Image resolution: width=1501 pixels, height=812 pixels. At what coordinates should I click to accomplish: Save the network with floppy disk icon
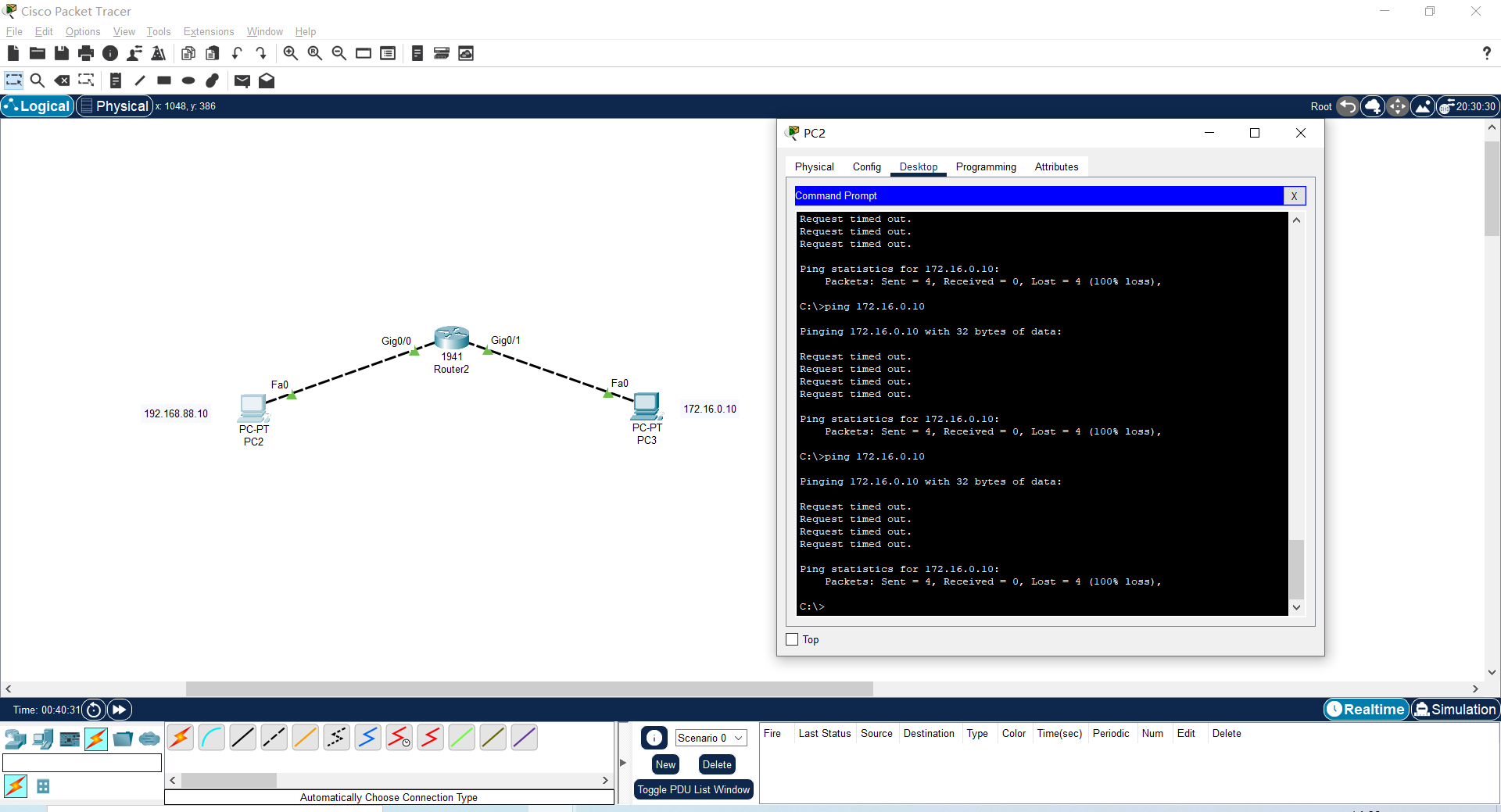pos(62,53)
